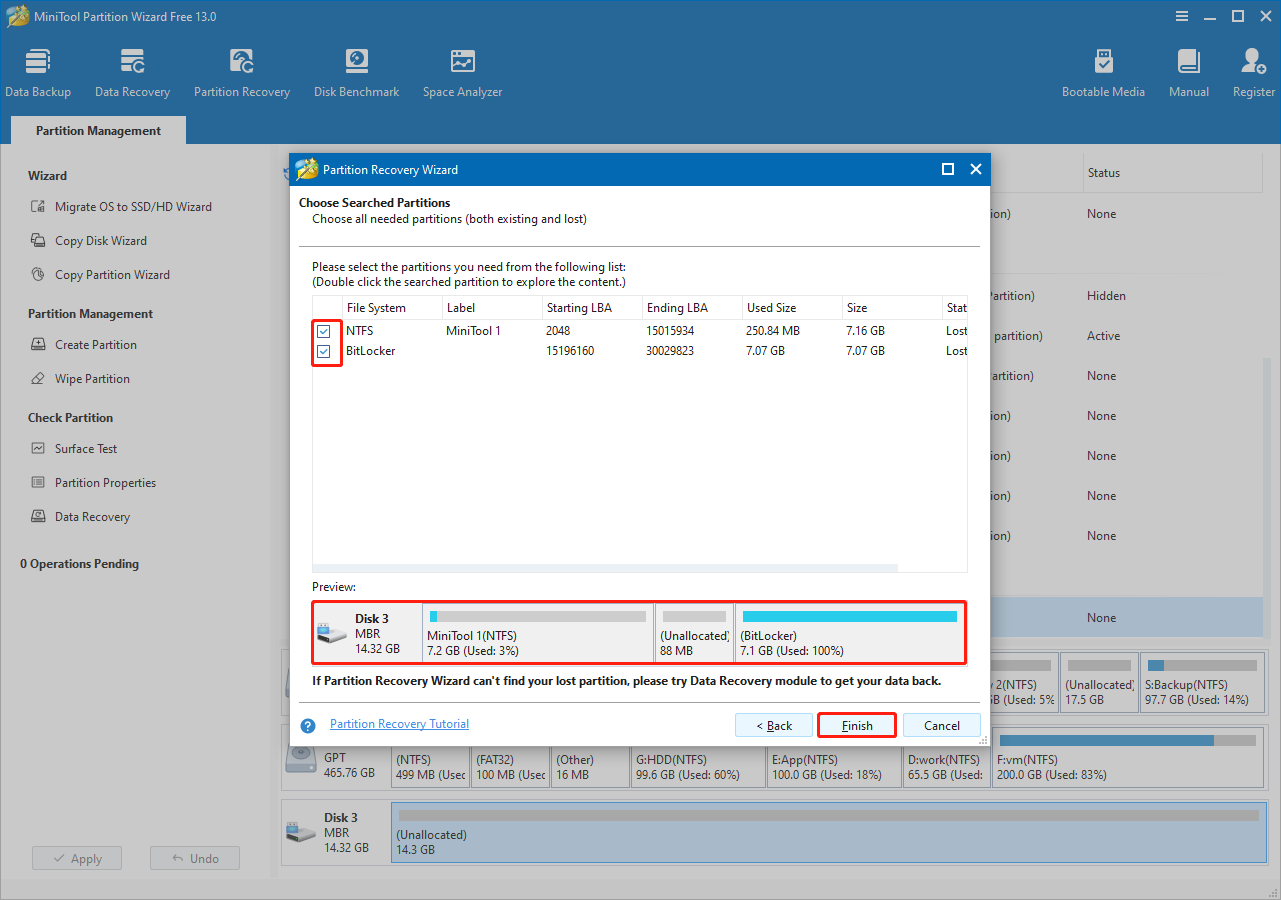This screenshot has width=1281, height=900.
Task: Open the Partition Recovery feature
Action: [x=241, y=70]
